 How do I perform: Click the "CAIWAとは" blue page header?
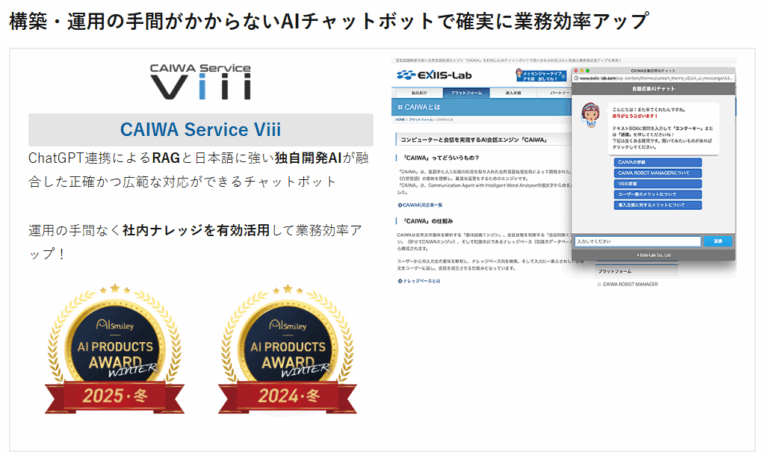point(482,107)
